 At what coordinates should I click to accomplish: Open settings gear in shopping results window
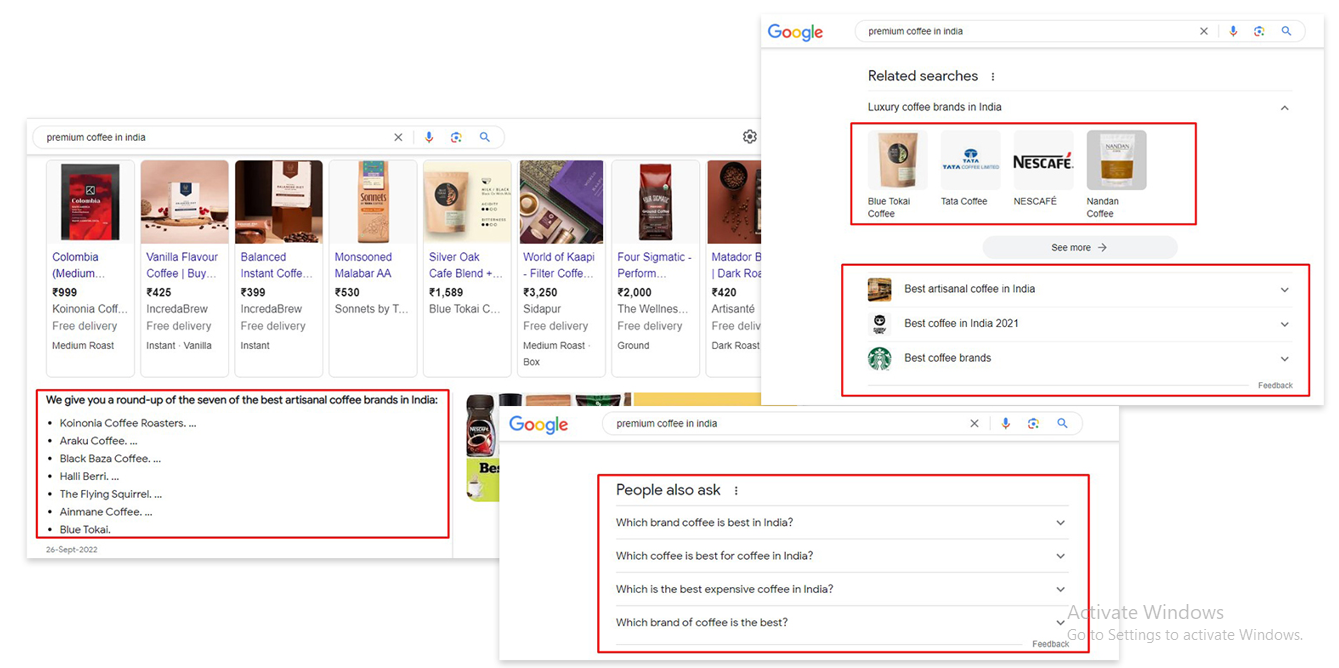click(750, 137)
